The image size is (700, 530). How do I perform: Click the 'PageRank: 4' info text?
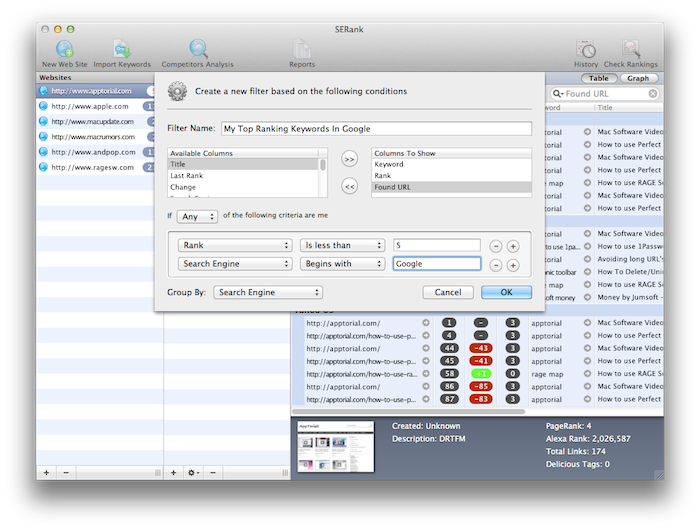tap(568, 426)
